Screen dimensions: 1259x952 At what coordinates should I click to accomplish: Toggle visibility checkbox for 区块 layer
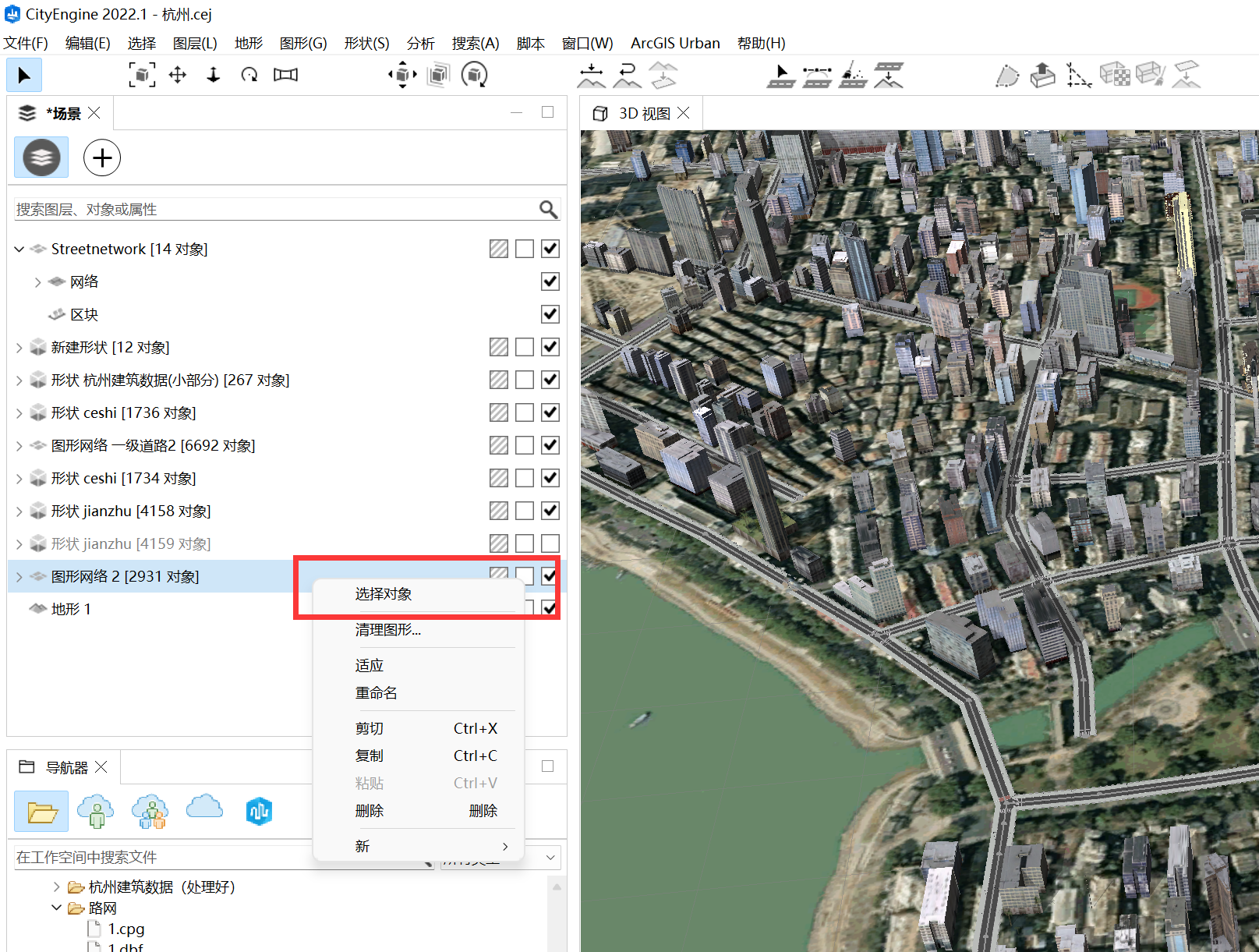click(x=550, y=314)
